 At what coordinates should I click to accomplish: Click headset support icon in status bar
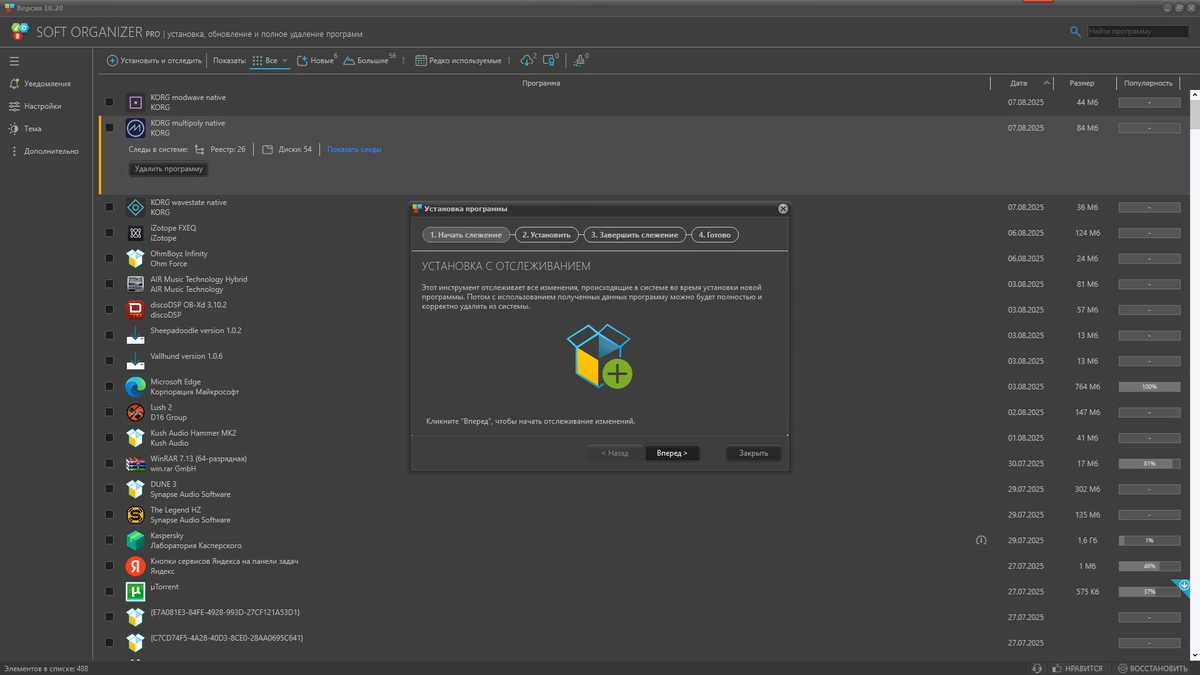pyautogui.click(x=1036, y=668)
